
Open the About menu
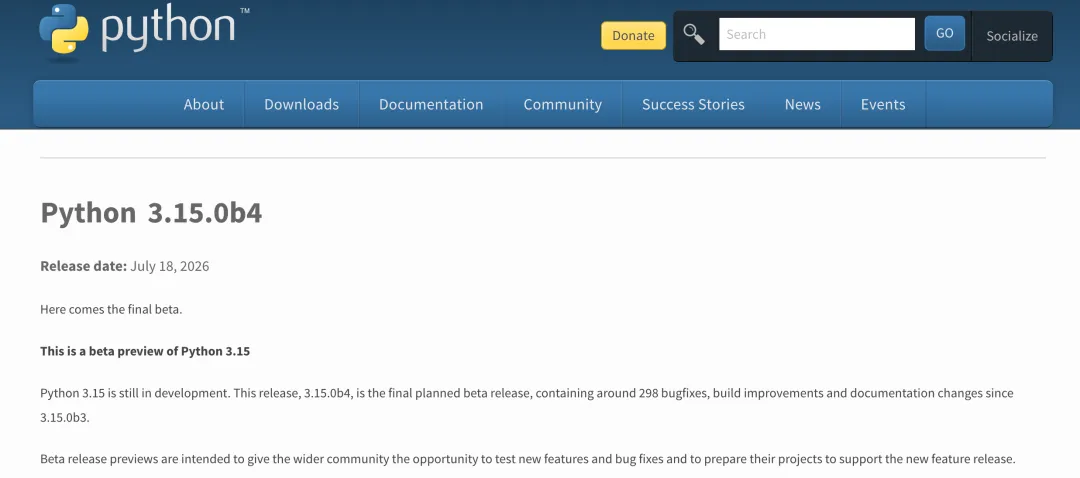tap(204, 104)
